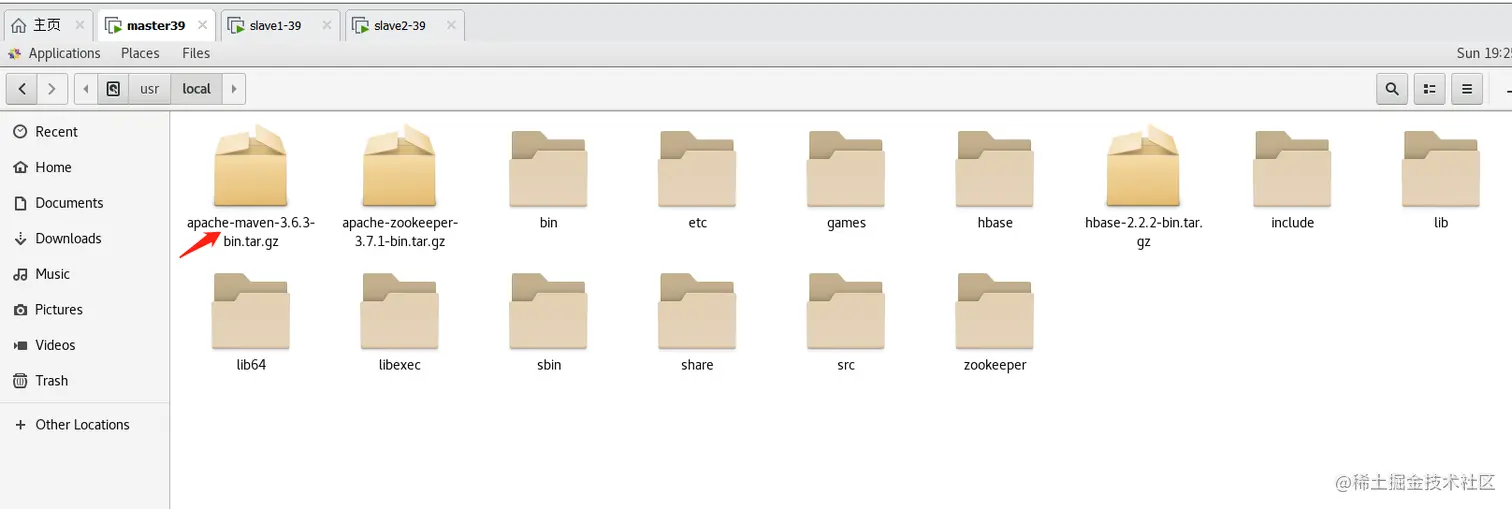Open the apache-maven-3.6.3-bin.tar.gz archive icon

251,166
